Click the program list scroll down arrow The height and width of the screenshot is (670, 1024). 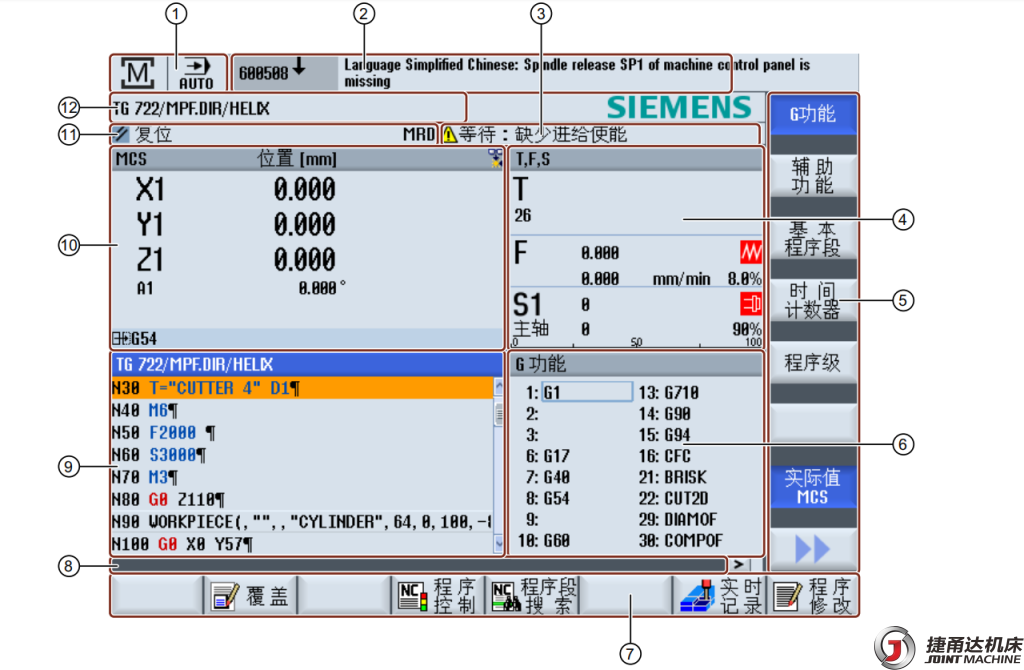[500, 545]
